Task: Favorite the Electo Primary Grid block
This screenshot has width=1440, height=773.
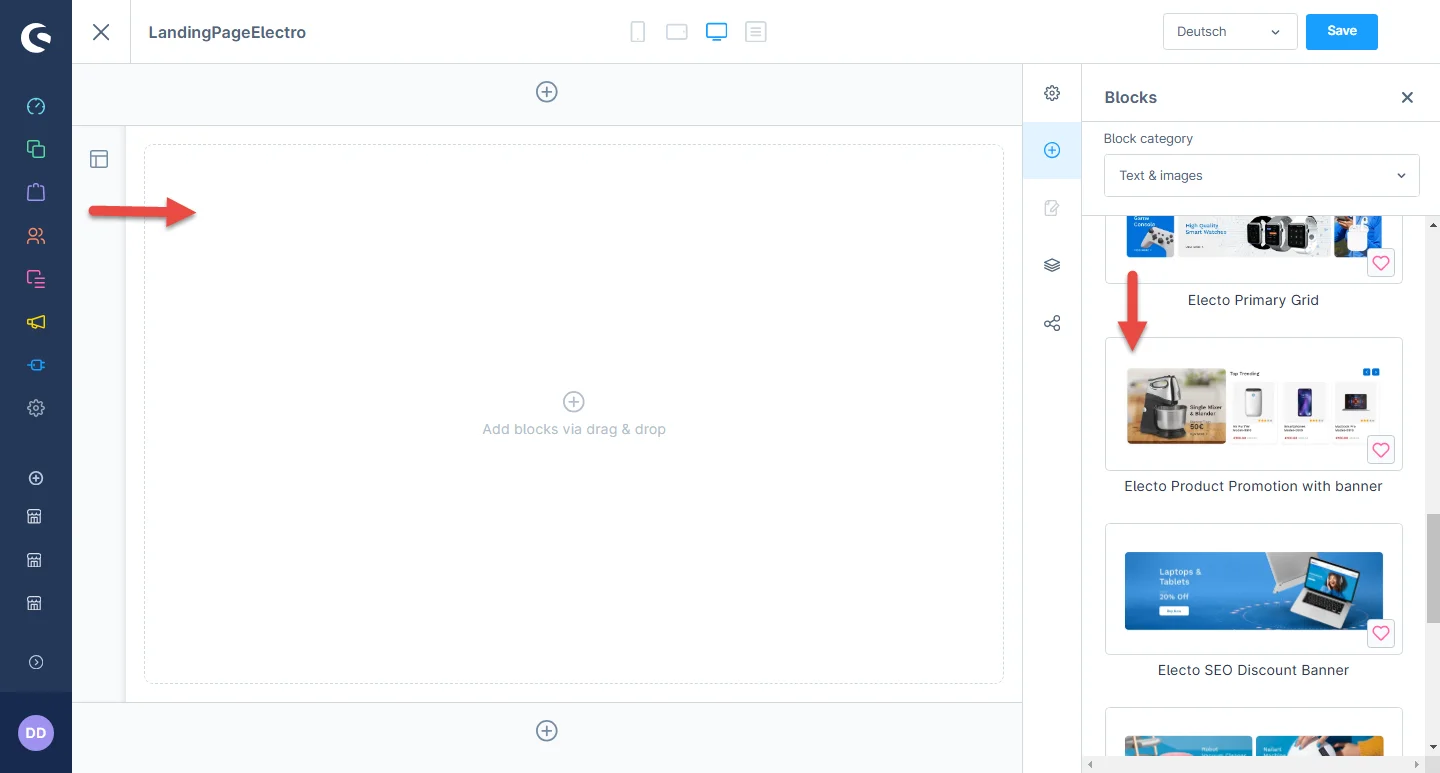Action: coord(1380,264)
